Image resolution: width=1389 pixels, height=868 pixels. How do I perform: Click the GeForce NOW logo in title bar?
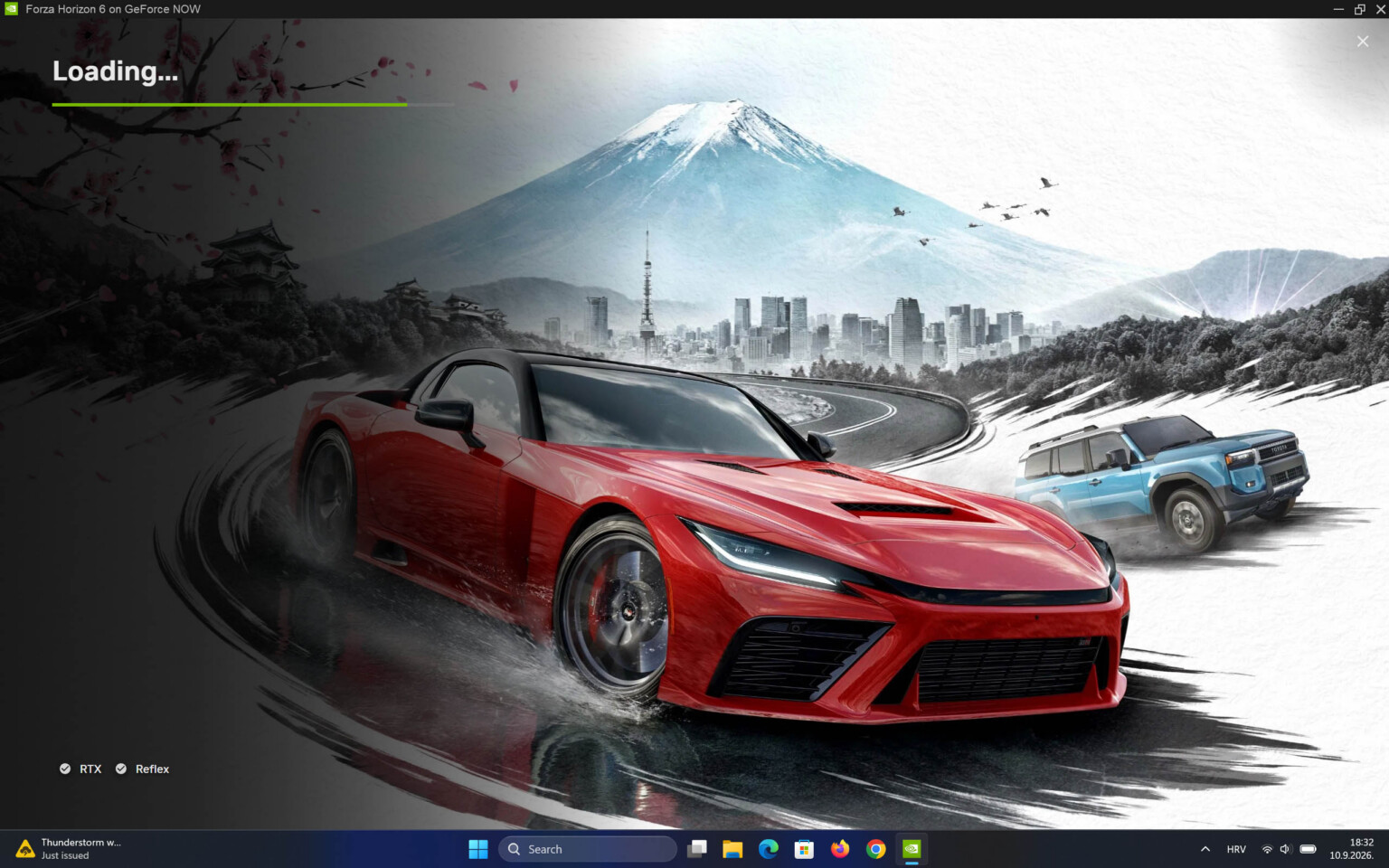tap(11, 9)
